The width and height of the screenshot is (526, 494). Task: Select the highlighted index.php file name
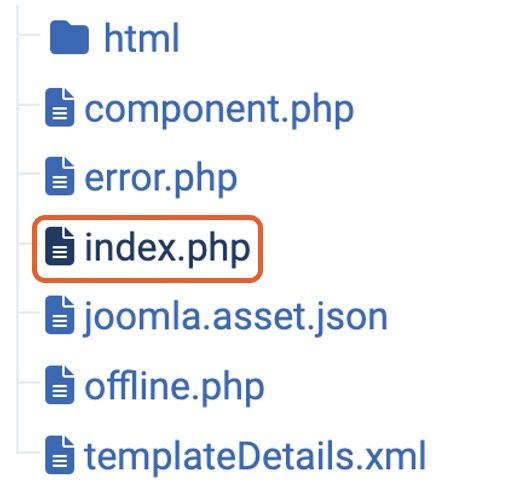167,249
